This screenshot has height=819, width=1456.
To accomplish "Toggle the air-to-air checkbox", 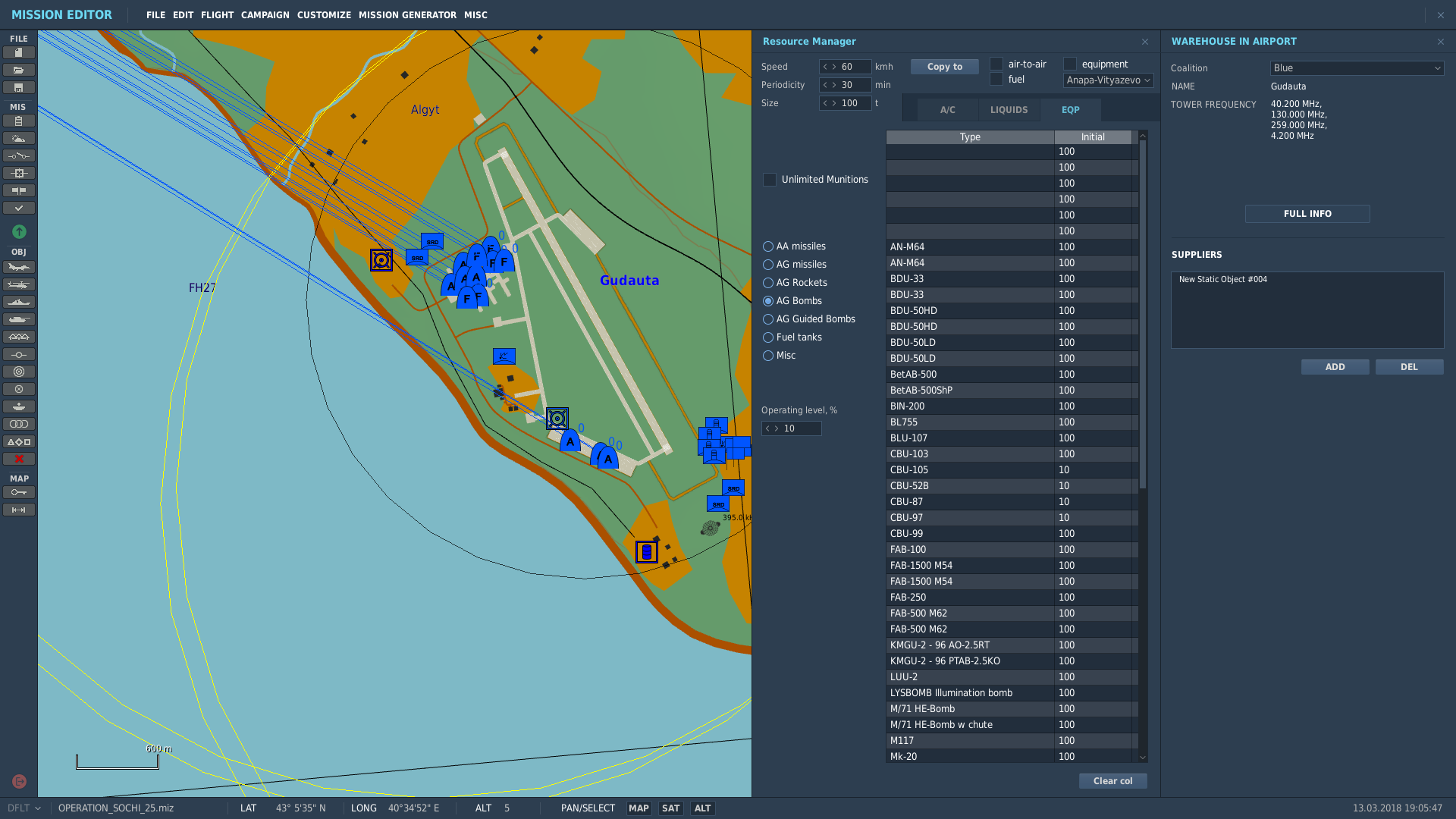I will pos(996,64).
